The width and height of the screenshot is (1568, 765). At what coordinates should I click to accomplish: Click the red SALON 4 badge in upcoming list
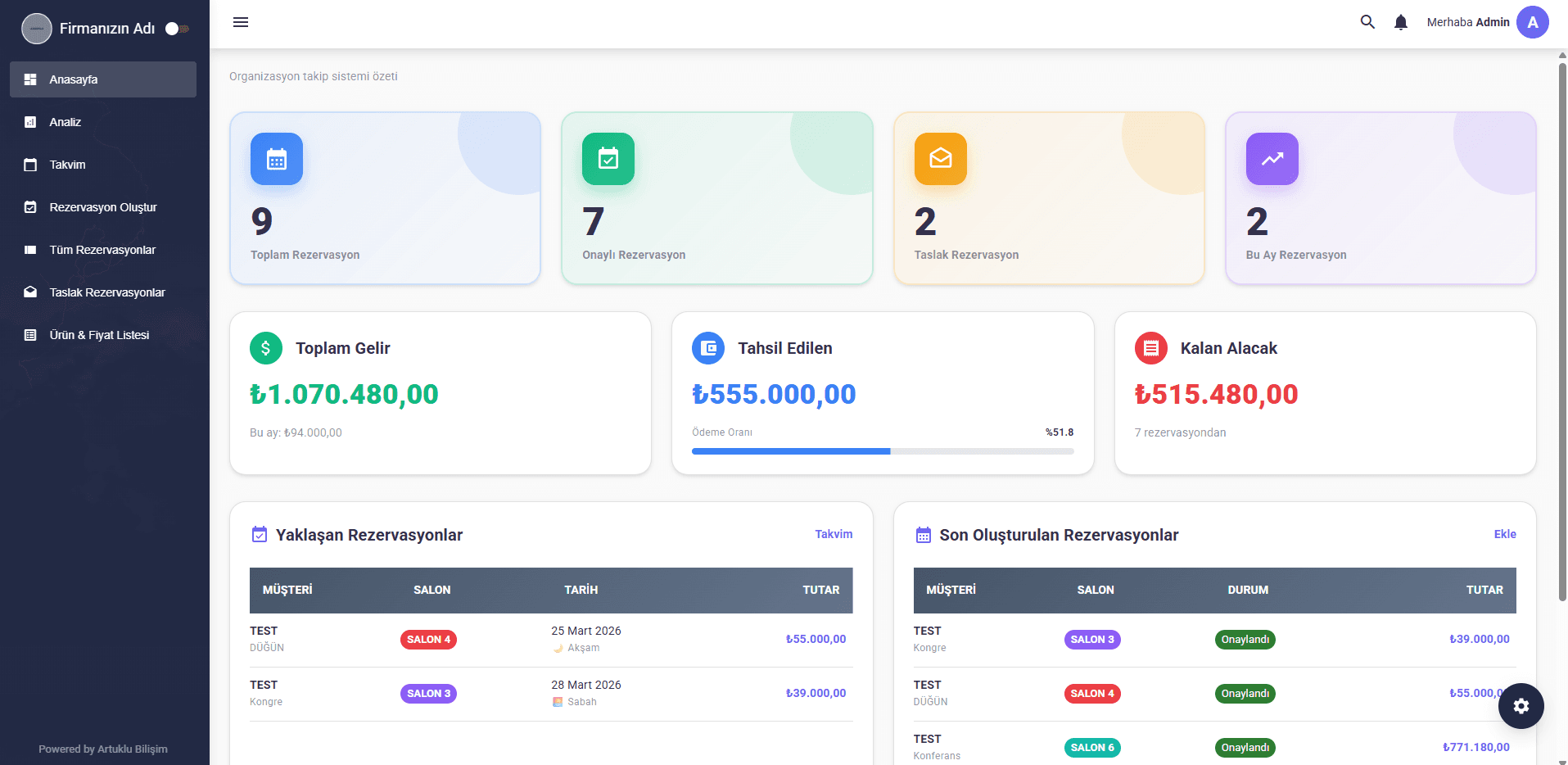click(428, 640)
